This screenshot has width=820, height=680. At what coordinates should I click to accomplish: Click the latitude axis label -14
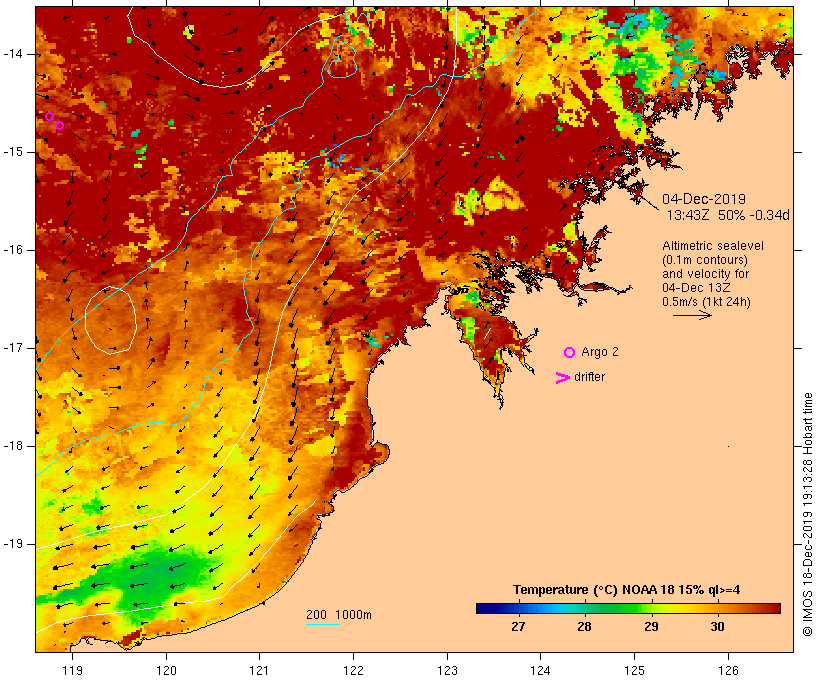(12, 54)
